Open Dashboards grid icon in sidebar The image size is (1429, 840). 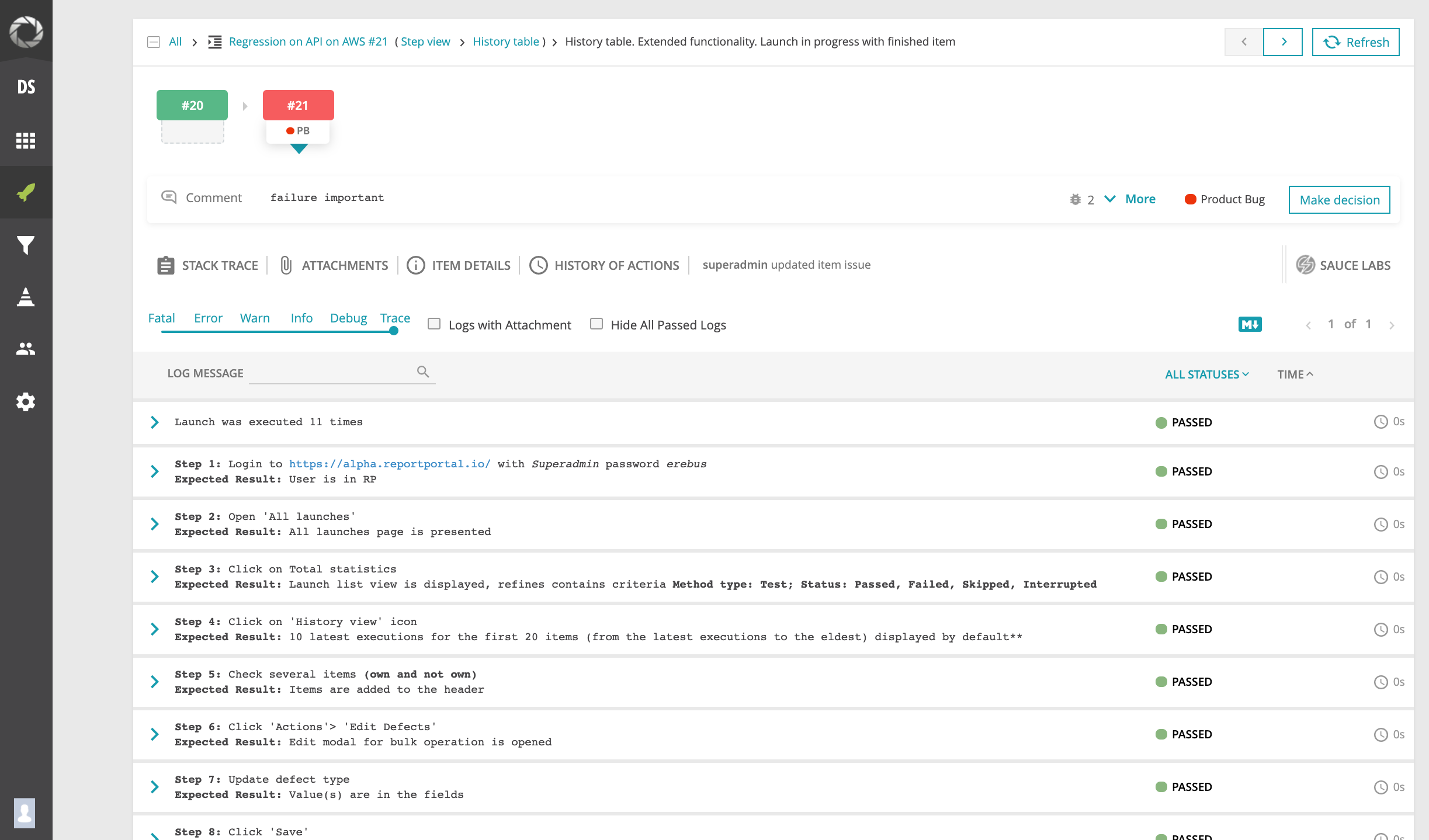[x=26, y=141]
